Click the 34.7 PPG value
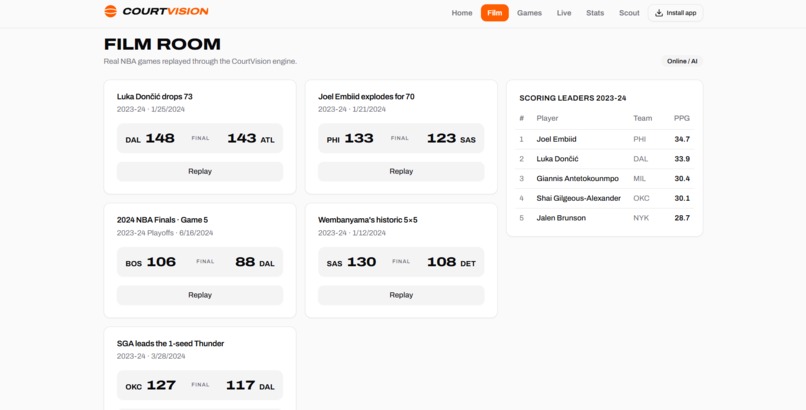This screenshot has height=410, width=806. point(682,139)
